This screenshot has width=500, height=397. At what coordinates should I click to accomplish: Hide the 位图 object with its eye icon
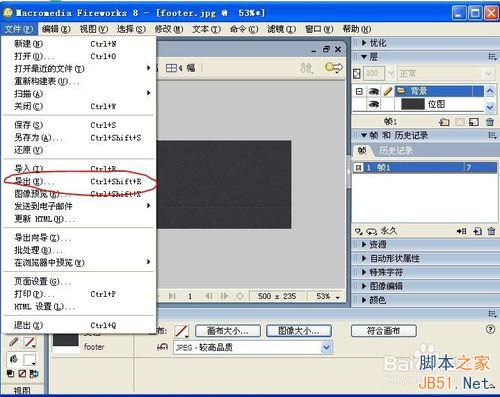pos(374,105)
